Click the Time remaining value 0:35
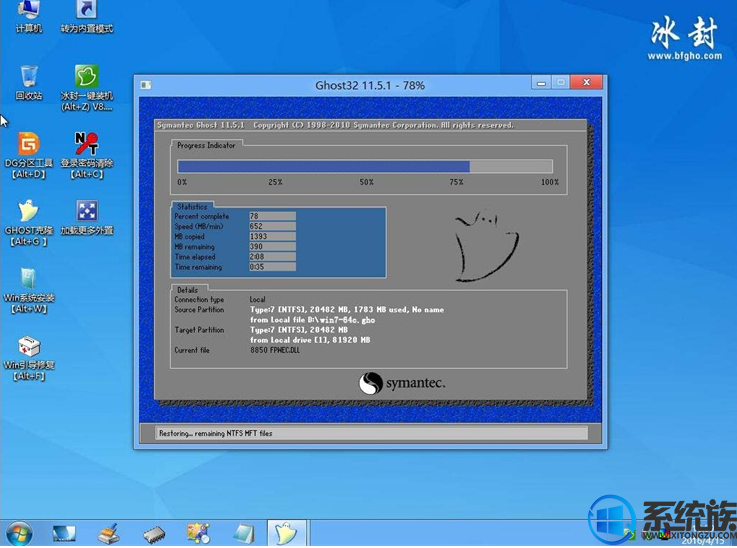737x548 pixels. coord(272,267)
